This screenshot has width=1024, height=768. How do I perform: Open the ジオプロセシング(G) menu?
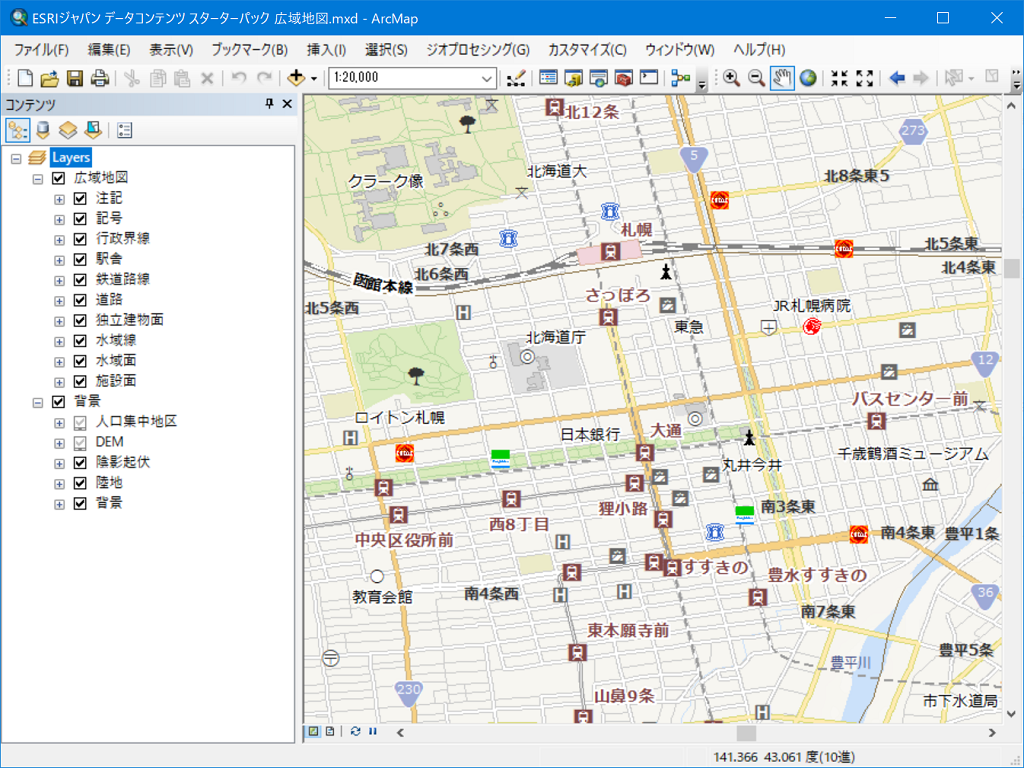click(478, 50)
